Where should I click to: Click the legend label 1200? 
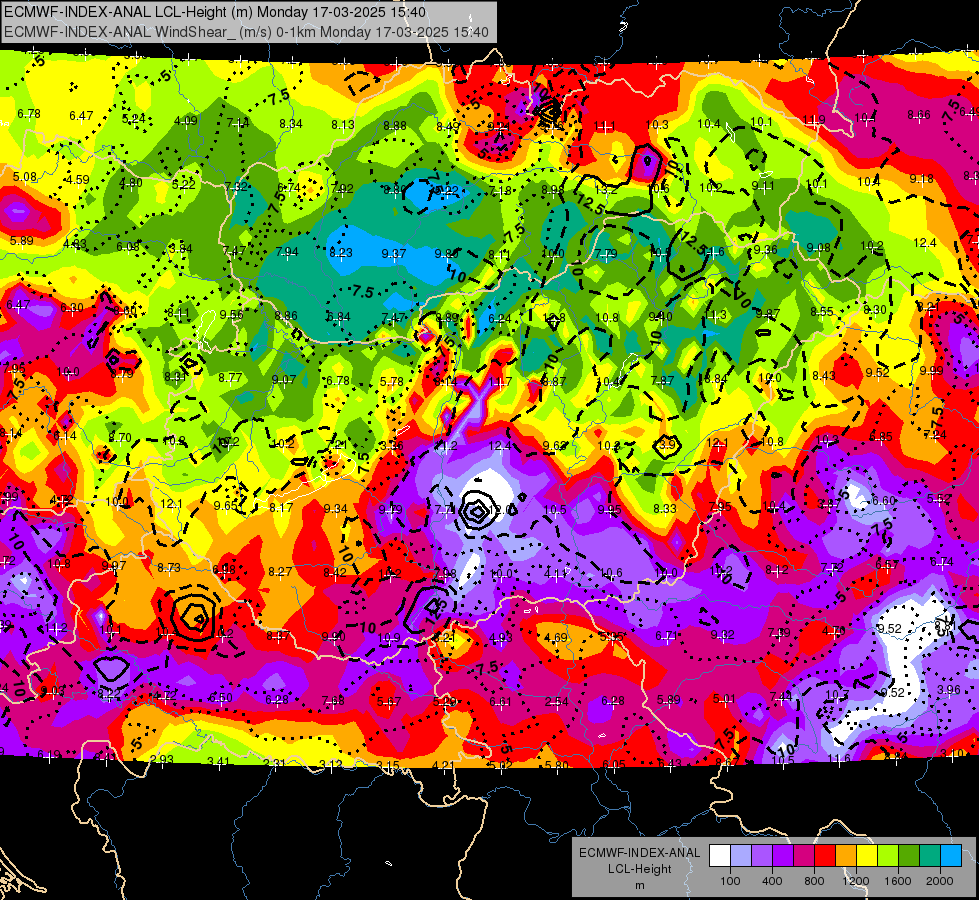(x=856, y=881)
